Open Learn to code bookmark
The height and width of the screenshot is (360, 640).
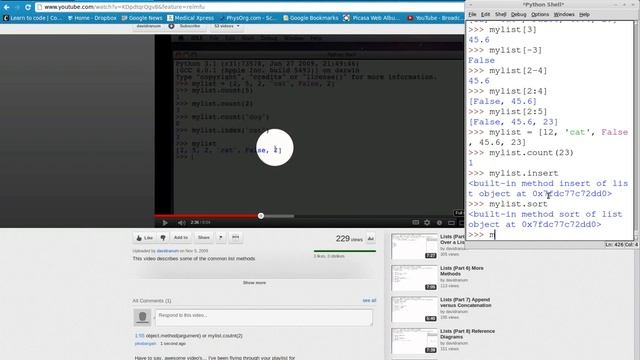(x=33, y=18)
